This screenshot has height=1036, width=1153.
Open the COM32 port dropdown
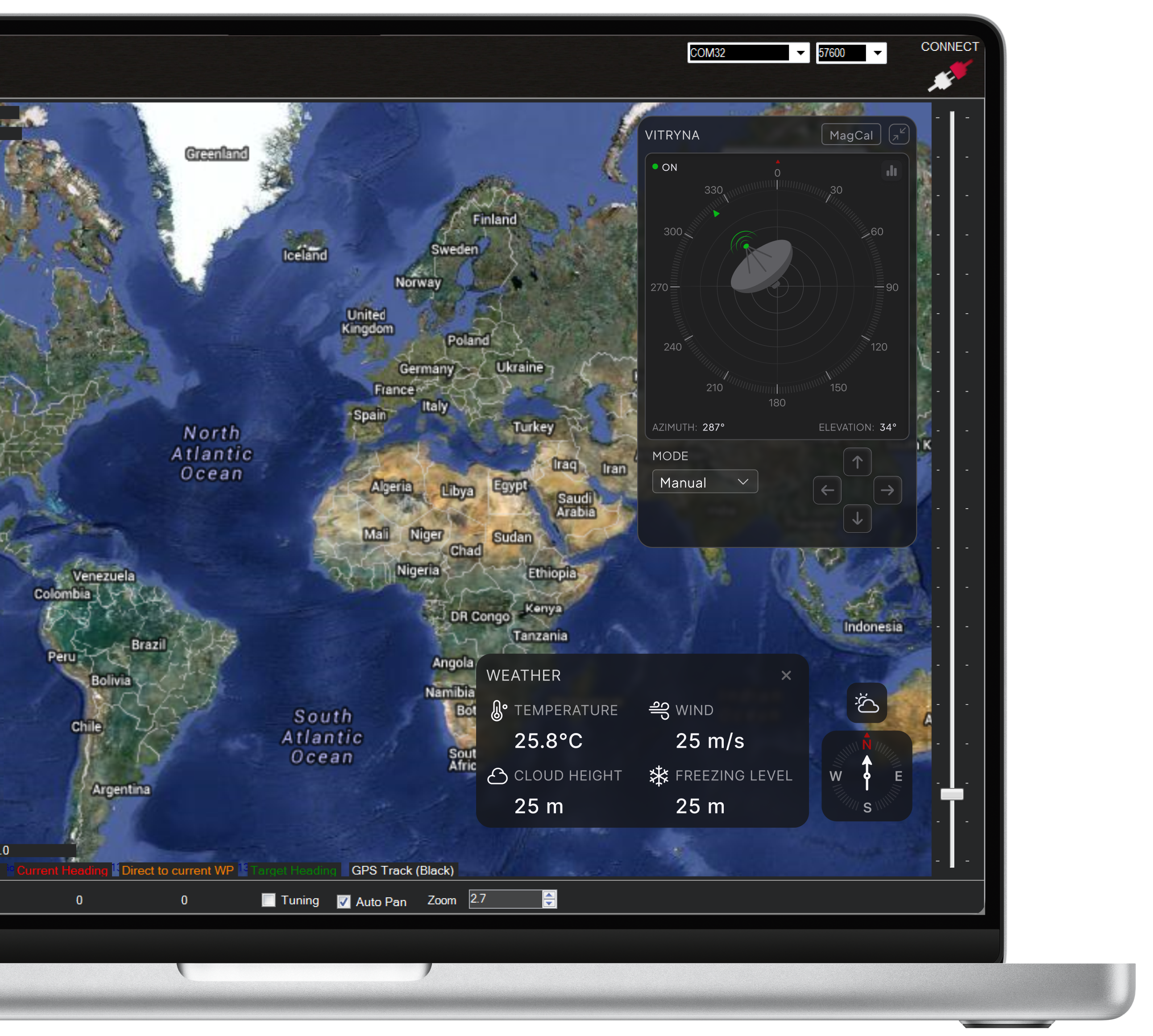tap(800, 53)
